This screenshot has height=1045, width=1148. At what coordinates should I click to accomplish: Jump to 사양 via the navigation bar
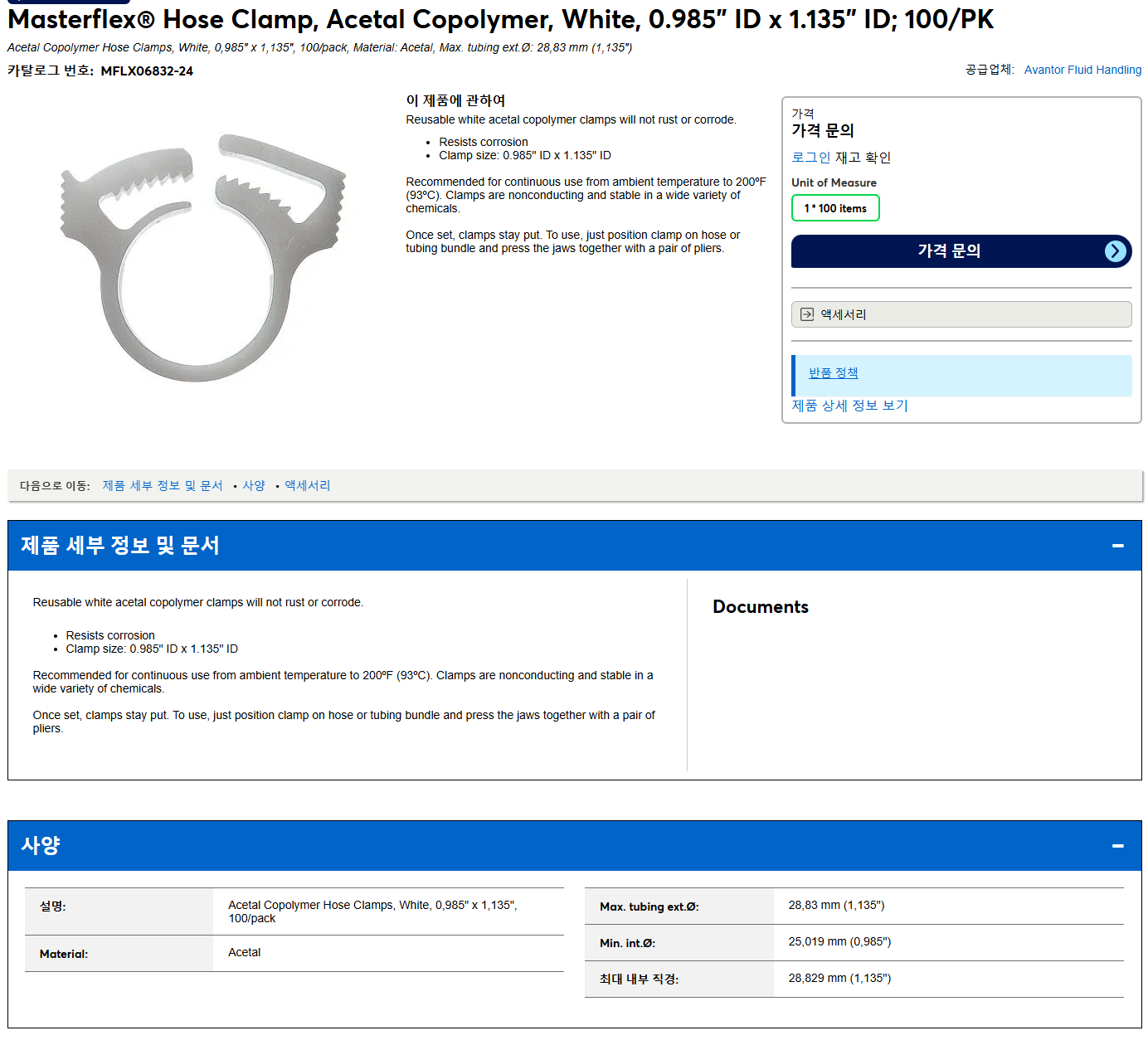tap(254, 486)
